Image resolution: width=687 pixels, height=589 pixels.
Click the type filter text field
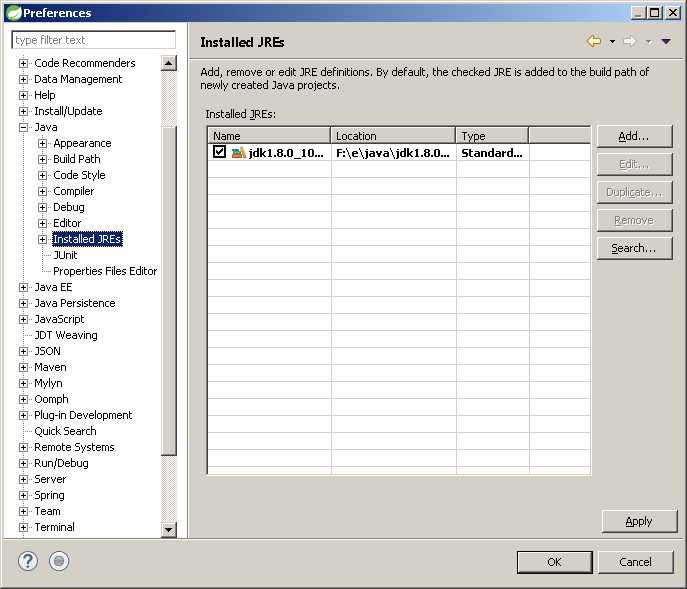pos(93,40)
